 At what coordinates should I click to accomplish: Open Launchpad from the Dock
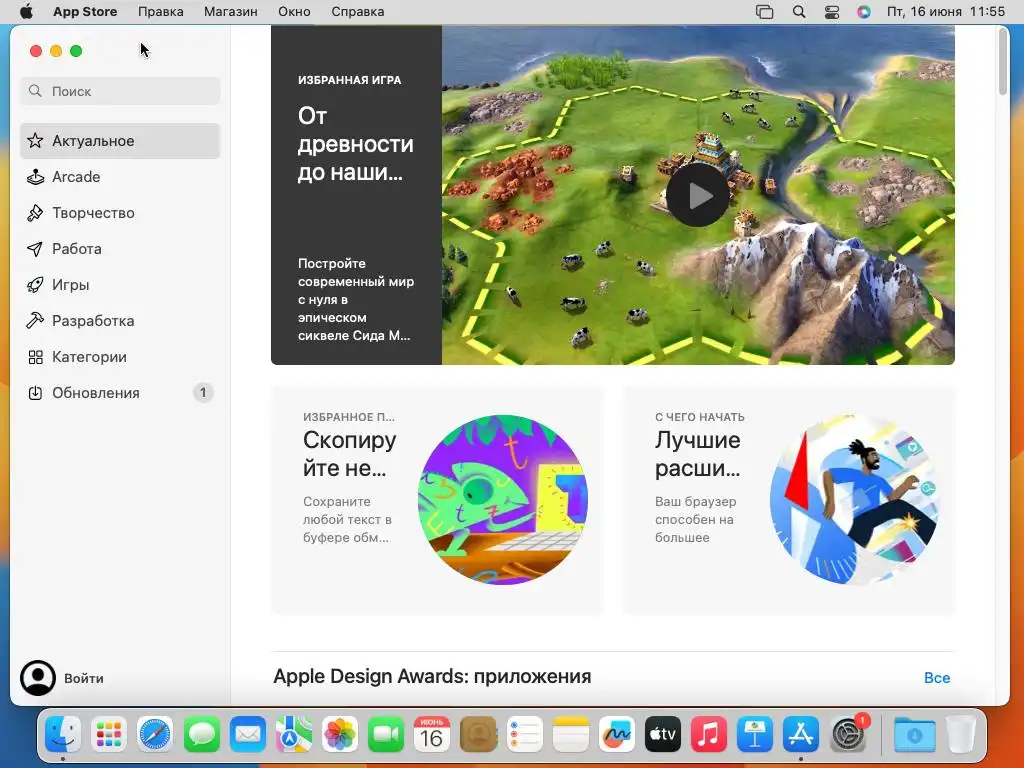tap(109, 735)
